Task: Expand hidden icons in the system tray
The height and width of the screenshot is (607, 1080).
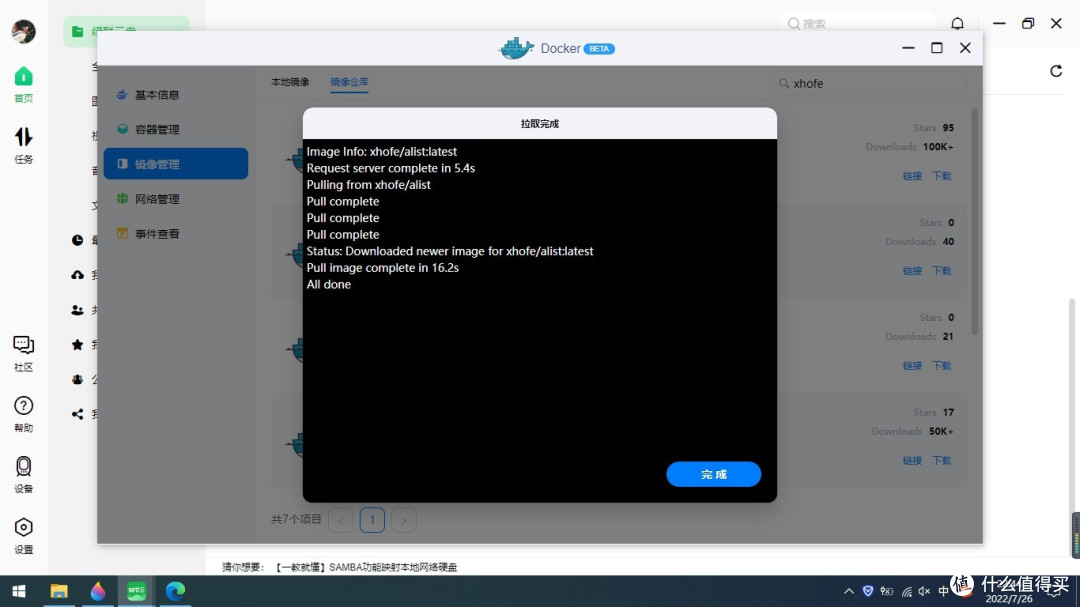Action: (x=848, y=590)
